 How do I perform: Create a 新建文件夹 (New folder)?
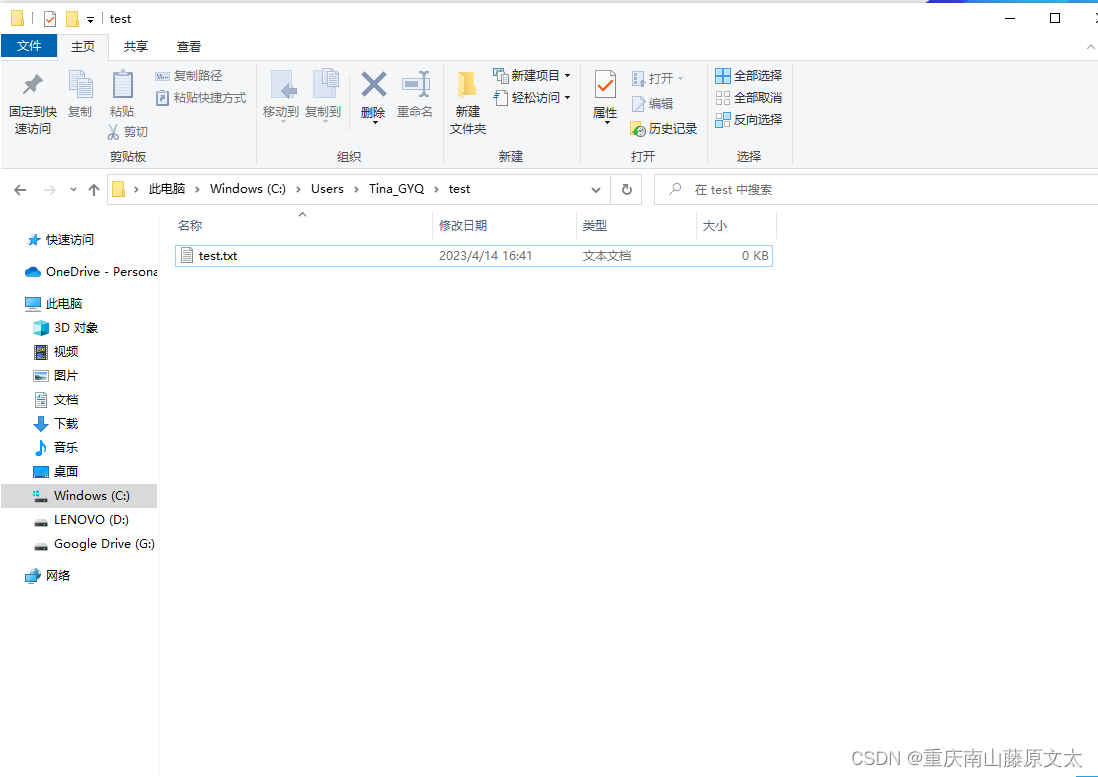click(x=467, y=97)
